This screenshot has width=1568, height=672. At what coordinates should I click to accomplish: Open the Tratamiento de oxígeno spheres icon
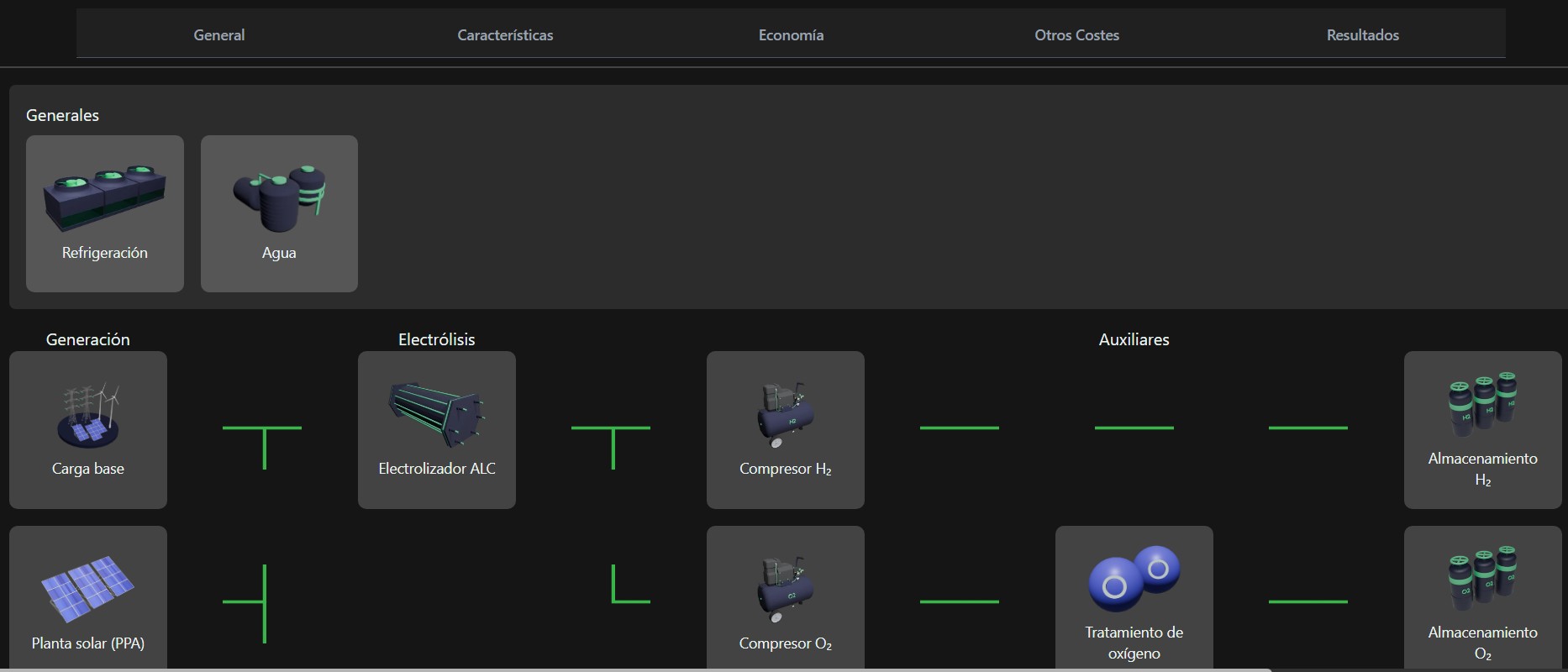click(x=1134, y=578)
